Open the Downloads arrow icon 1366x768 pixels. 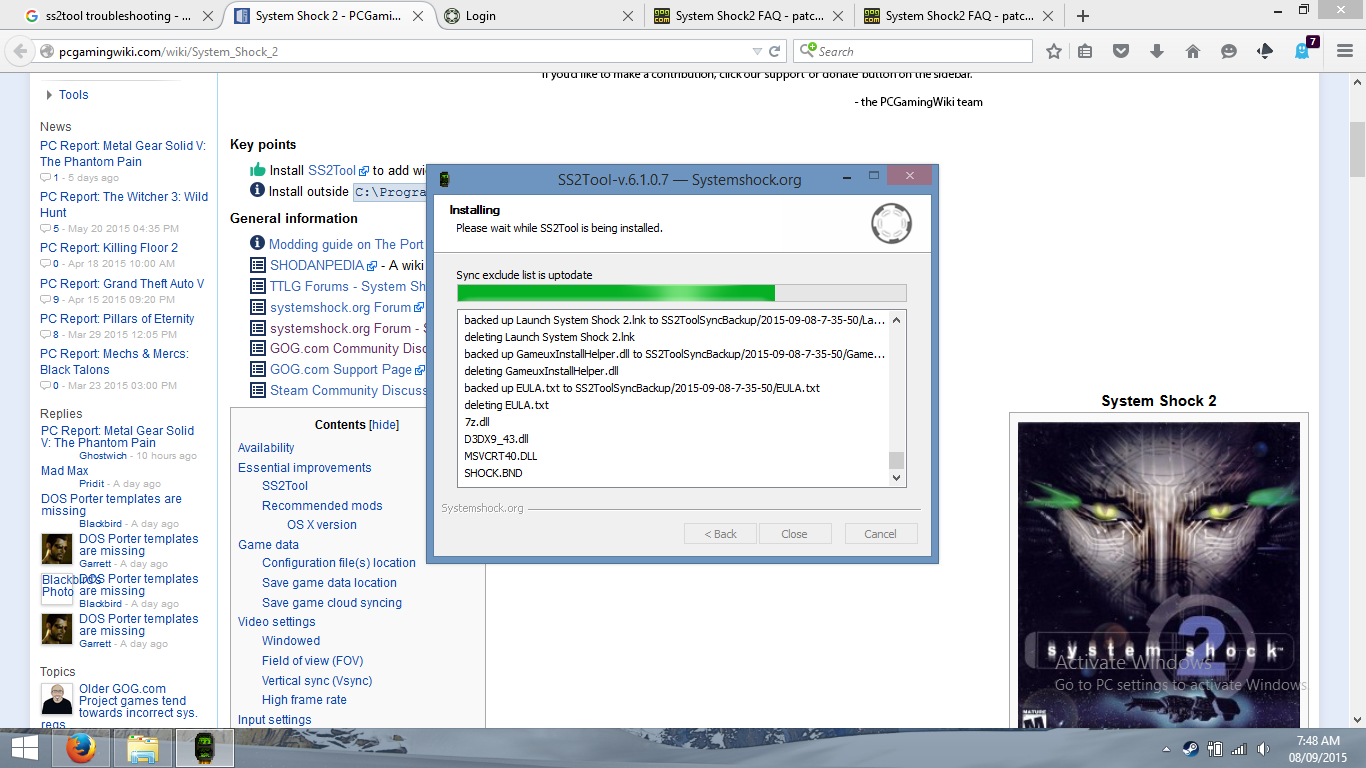(x=1157, y=51)
